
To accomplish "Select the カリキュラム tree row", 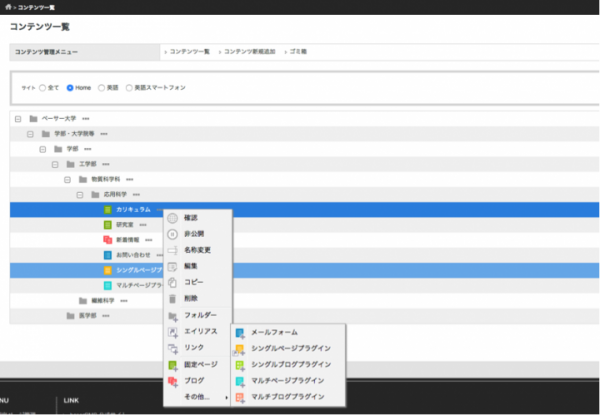I will [x=304, y=210].
